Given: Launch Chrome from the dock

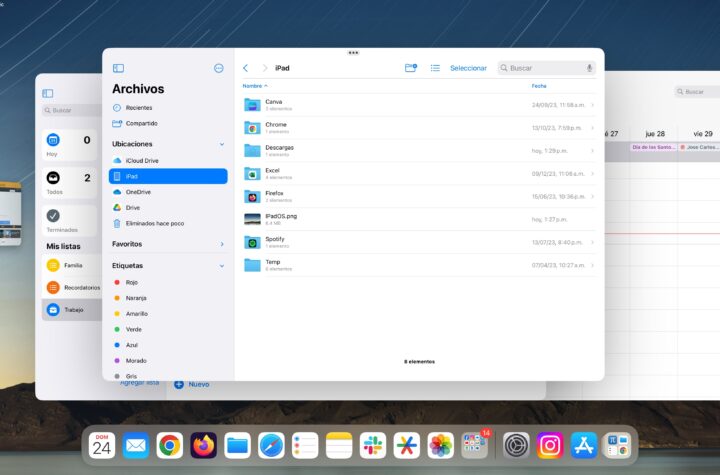Looking at the screenshot, I should click(169, 445).
